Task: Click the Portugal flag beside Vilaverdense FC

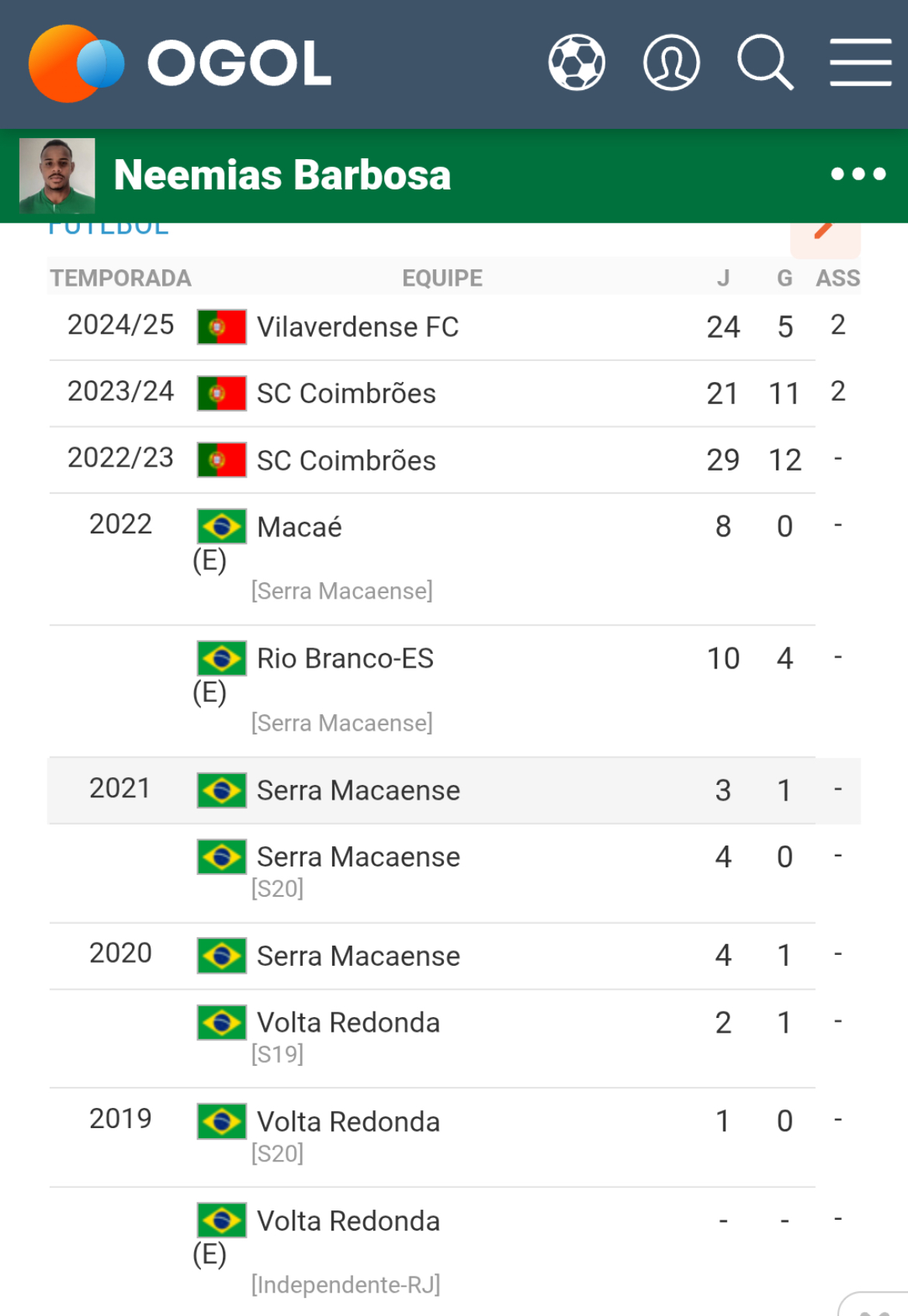Action: point(222,327)
